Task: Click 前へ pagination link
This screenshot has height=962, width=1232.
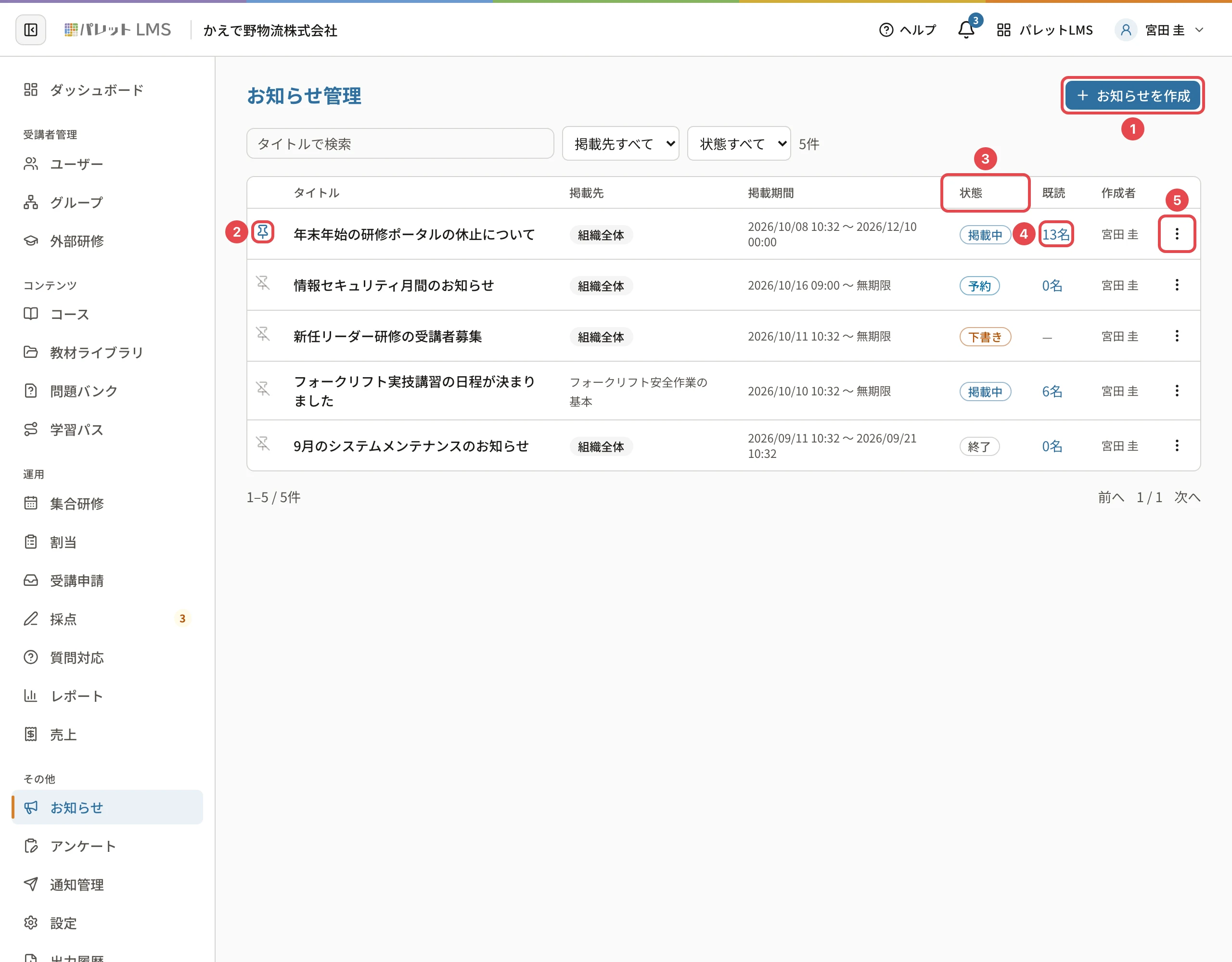Action: 1111,497
